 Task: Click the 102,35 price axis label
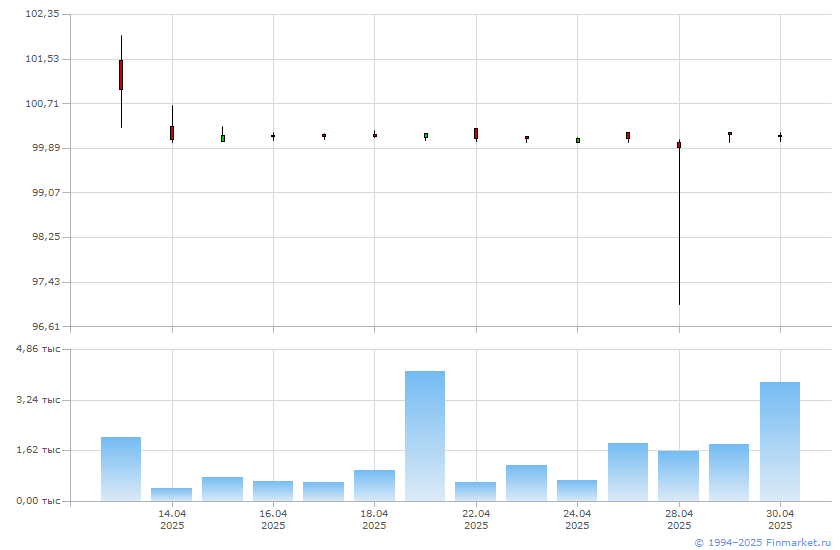(42, 14)
